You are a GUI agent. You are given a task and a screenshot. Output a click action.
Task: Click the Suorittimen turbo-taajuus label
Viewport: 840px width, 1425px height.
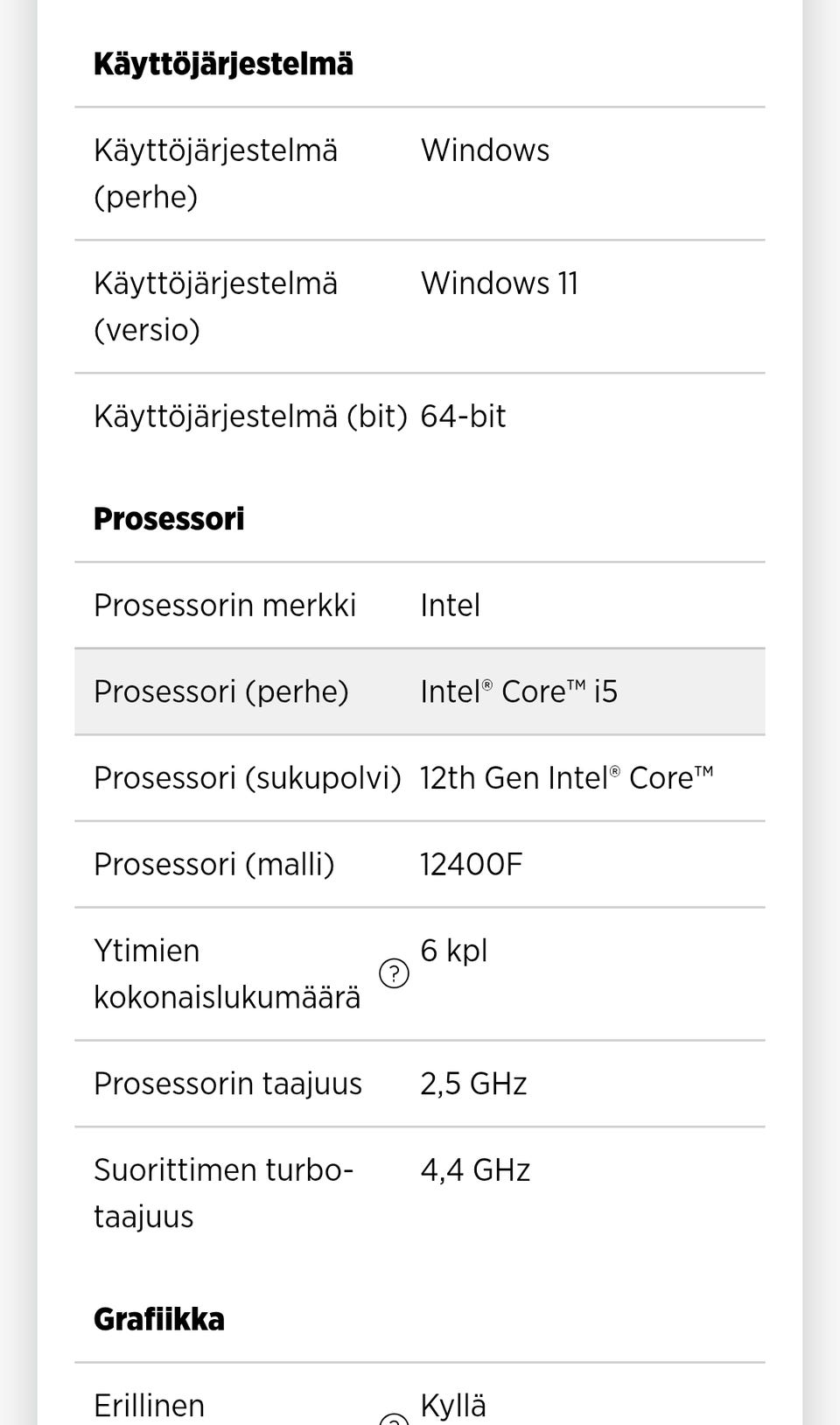[223, 1193]
